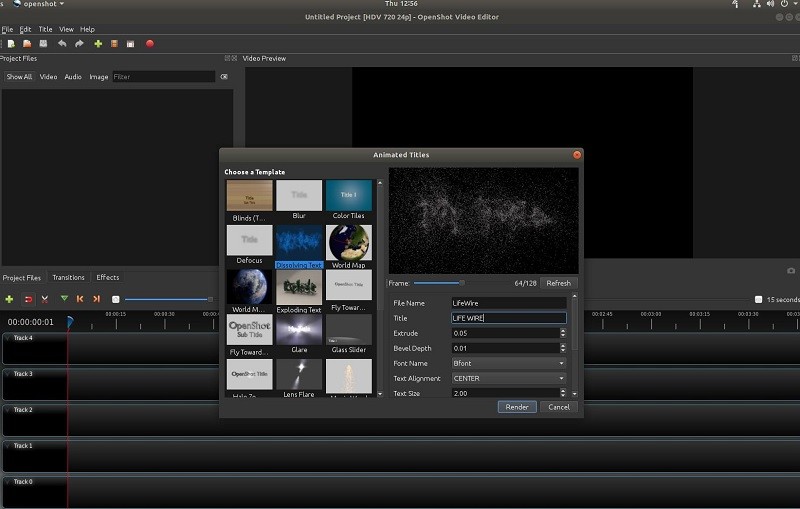Choose the Blinds template thumbnail
Viewport: 800px width, 509px height.
249,195
